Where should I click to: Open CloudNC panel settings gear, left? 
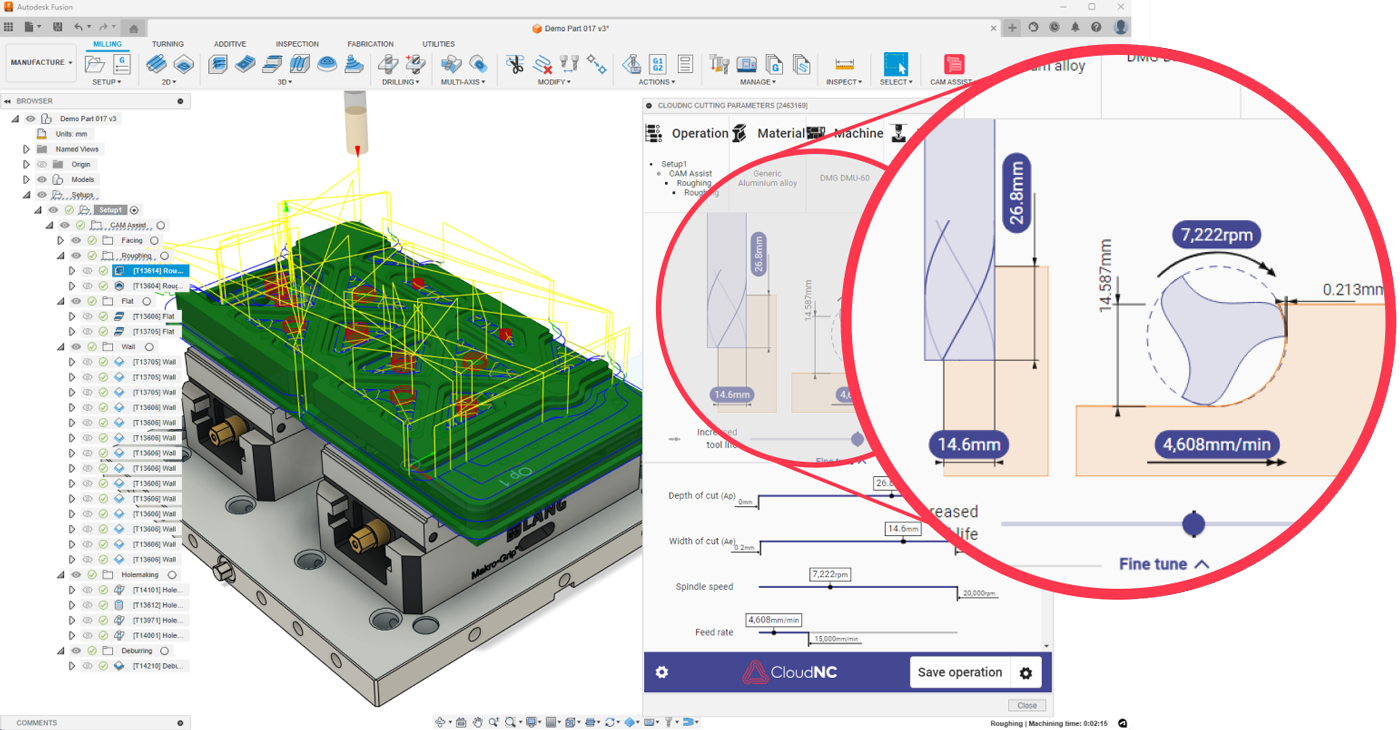(x=662, y=672)
